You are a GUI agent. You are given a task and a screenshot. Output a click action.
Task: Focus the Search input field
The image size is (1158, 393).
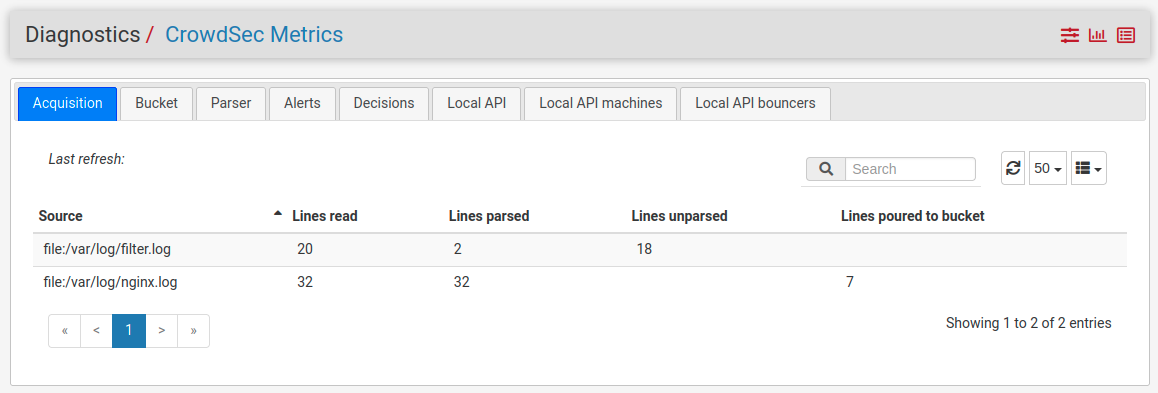tap(910, 169)
